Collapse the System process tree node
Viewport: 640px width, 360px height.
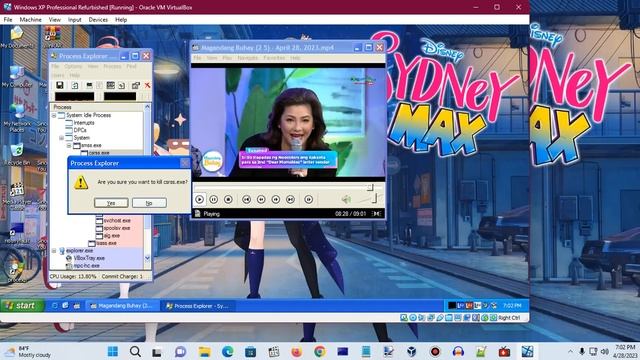61,138
